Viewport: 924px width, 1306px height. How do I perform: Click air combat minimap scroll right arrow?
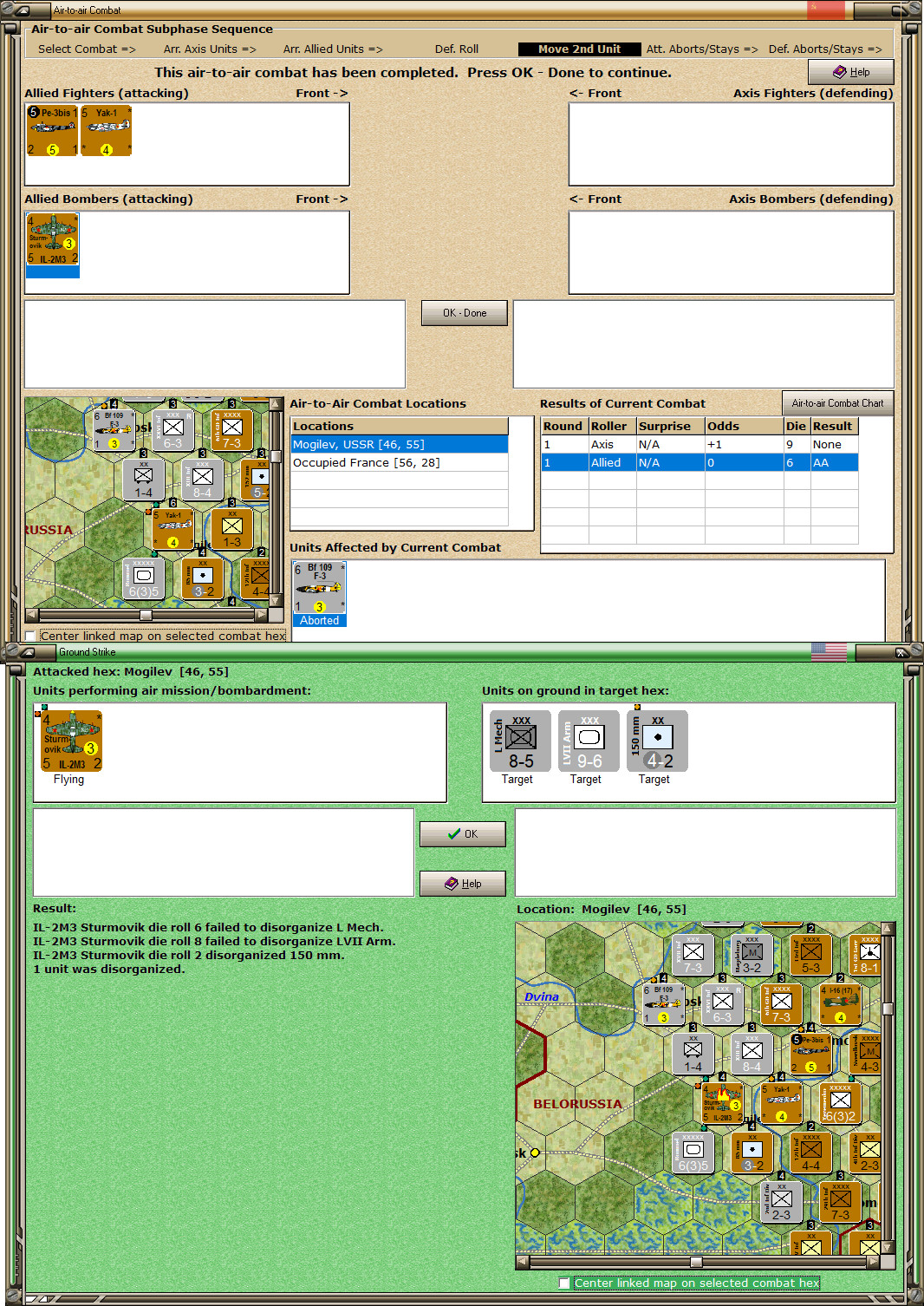point(262,615)
